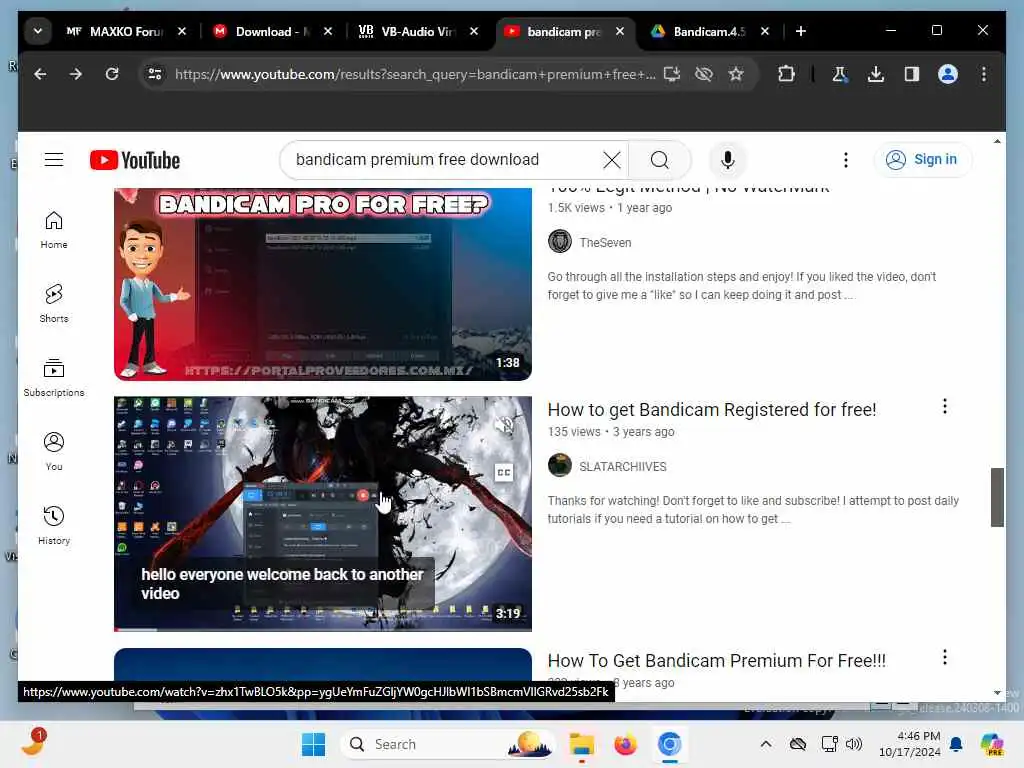Close the VB-Audio tab
The image size is (1024, 768).
coord(474,31)
